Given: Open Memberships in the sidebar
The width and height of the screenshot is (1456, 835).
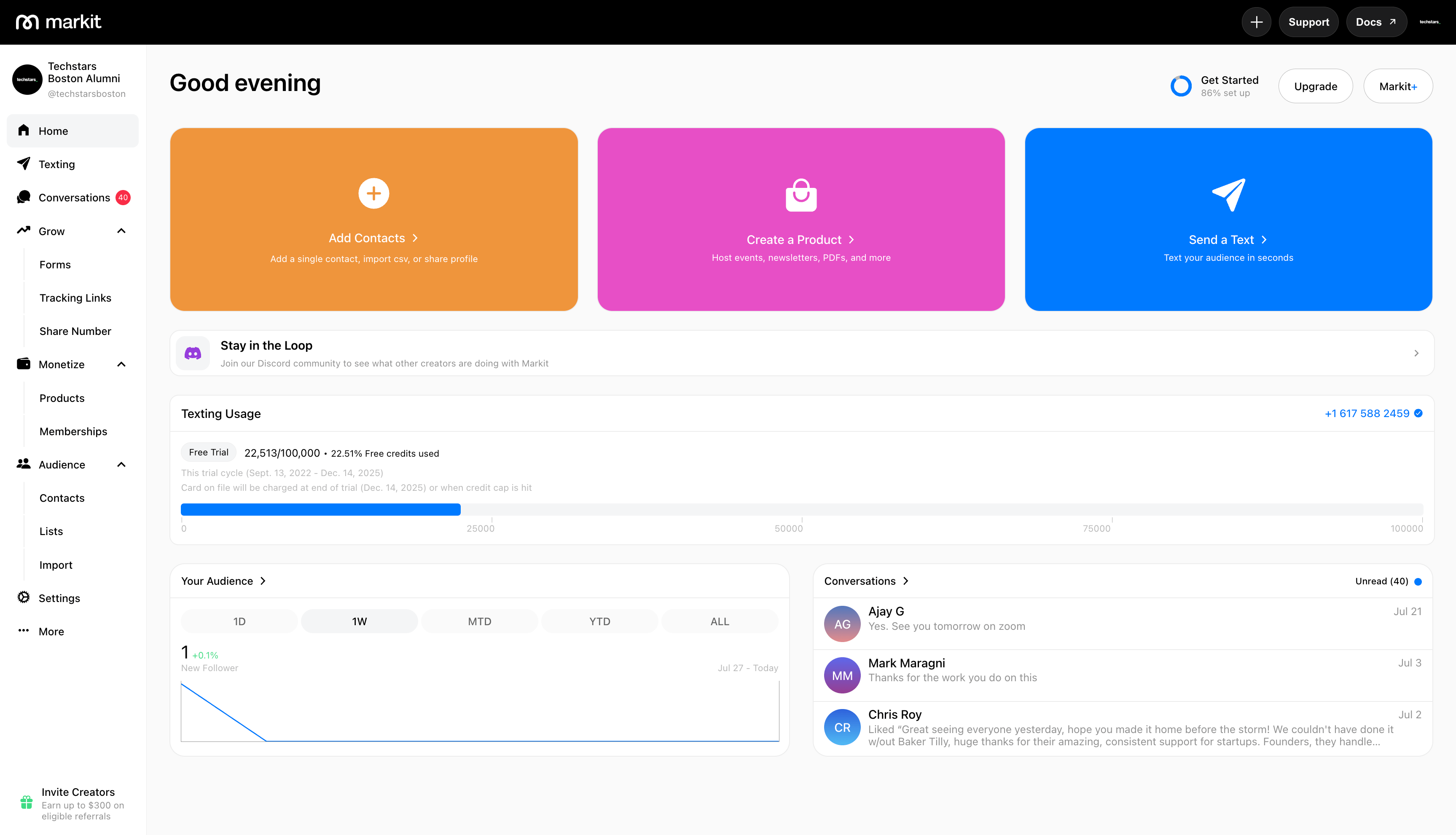Looking at the screenshot, I should coord(73,431).
